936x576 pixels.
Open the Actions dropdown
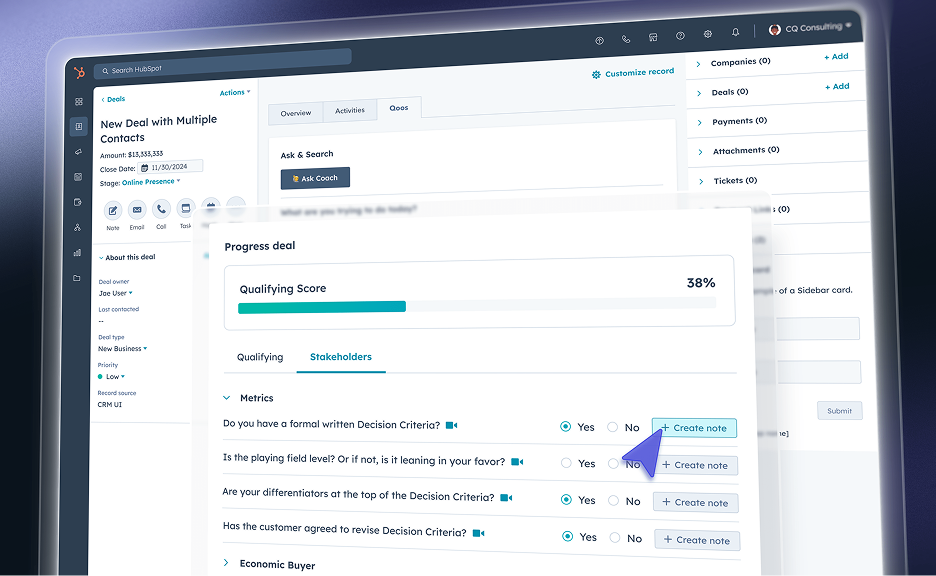[235, 93]
